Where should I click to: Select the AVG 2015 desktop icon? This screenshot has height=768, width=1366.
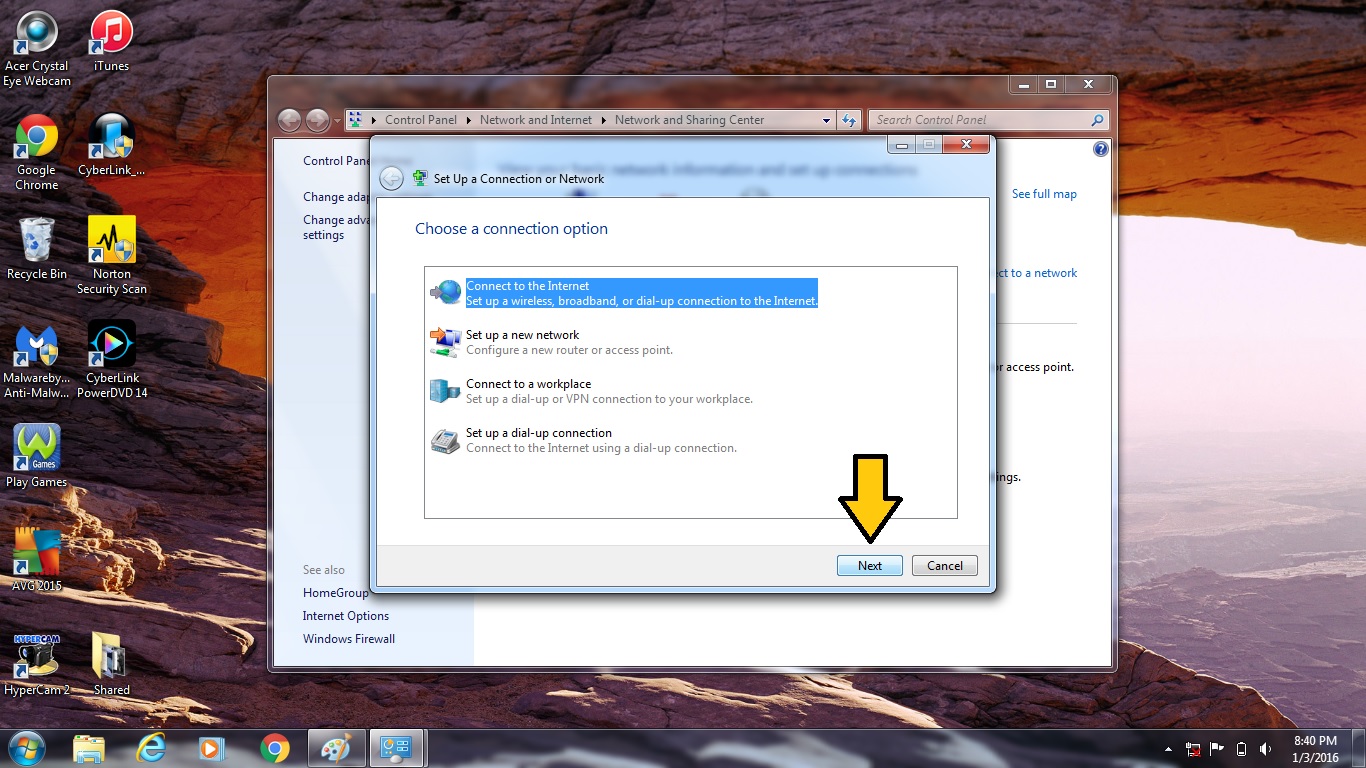tap(37, 561)
